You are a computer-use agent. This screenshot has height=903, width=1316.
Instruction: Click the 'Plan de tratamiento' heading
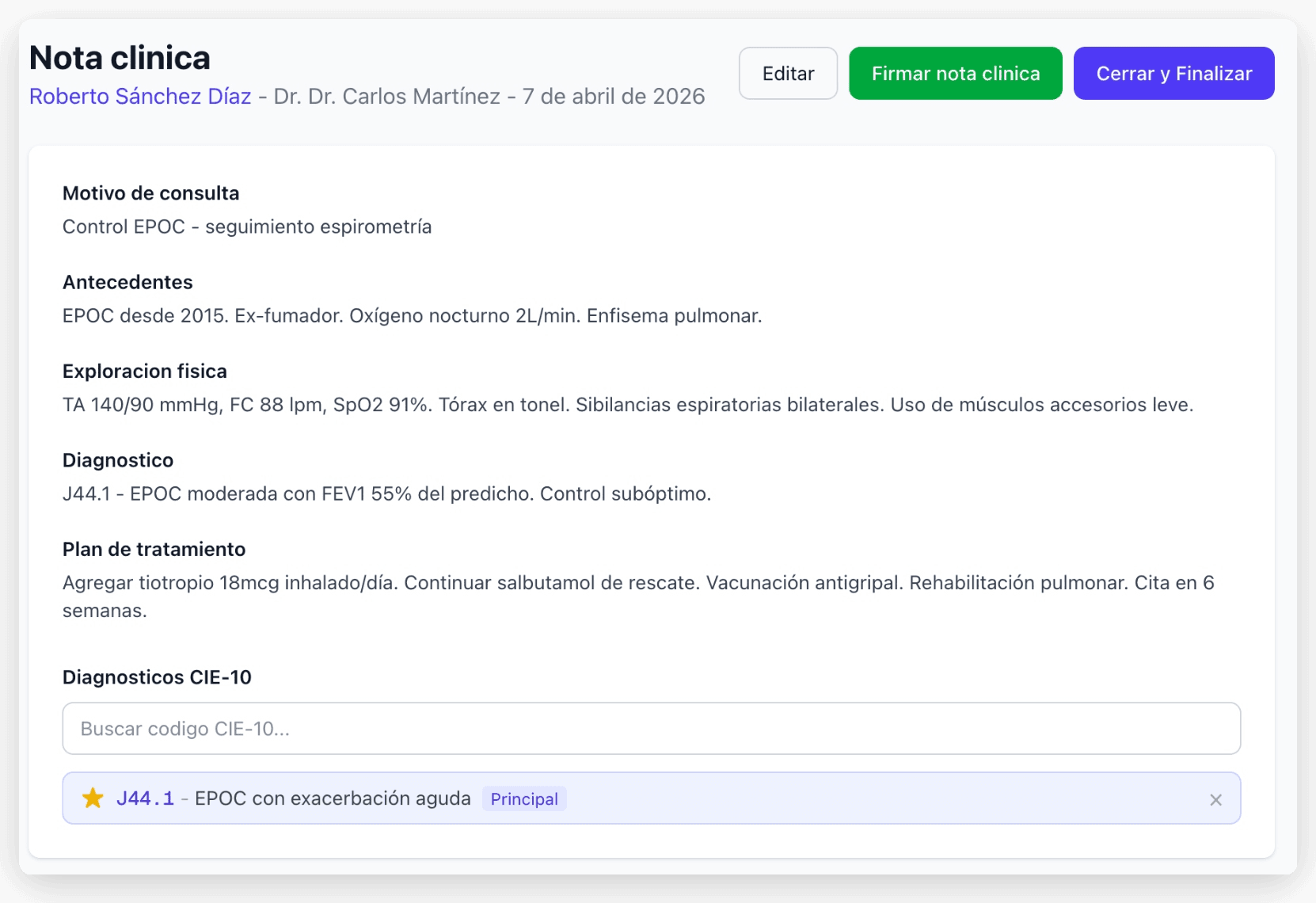pyautogui.click(x=154, y=550)
